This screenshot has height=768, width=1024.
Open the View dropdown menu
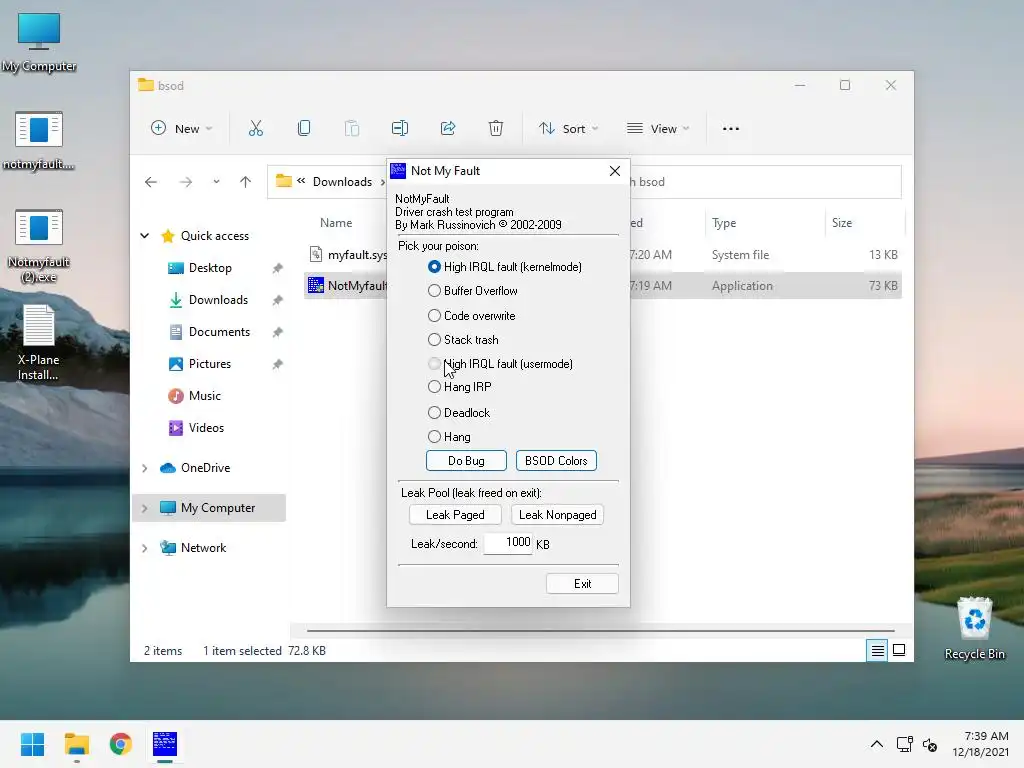coord(658,129)
